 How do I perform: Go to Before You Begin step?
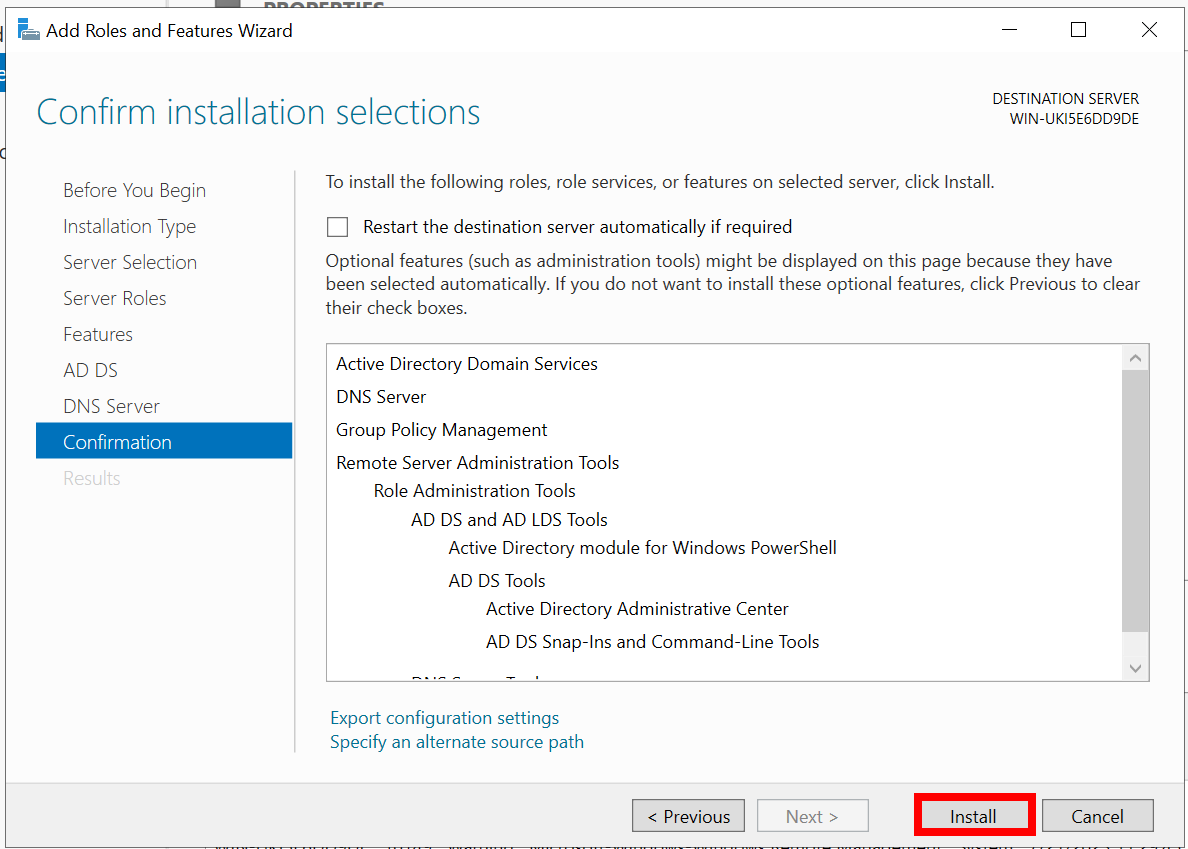(x=134, y=190)
